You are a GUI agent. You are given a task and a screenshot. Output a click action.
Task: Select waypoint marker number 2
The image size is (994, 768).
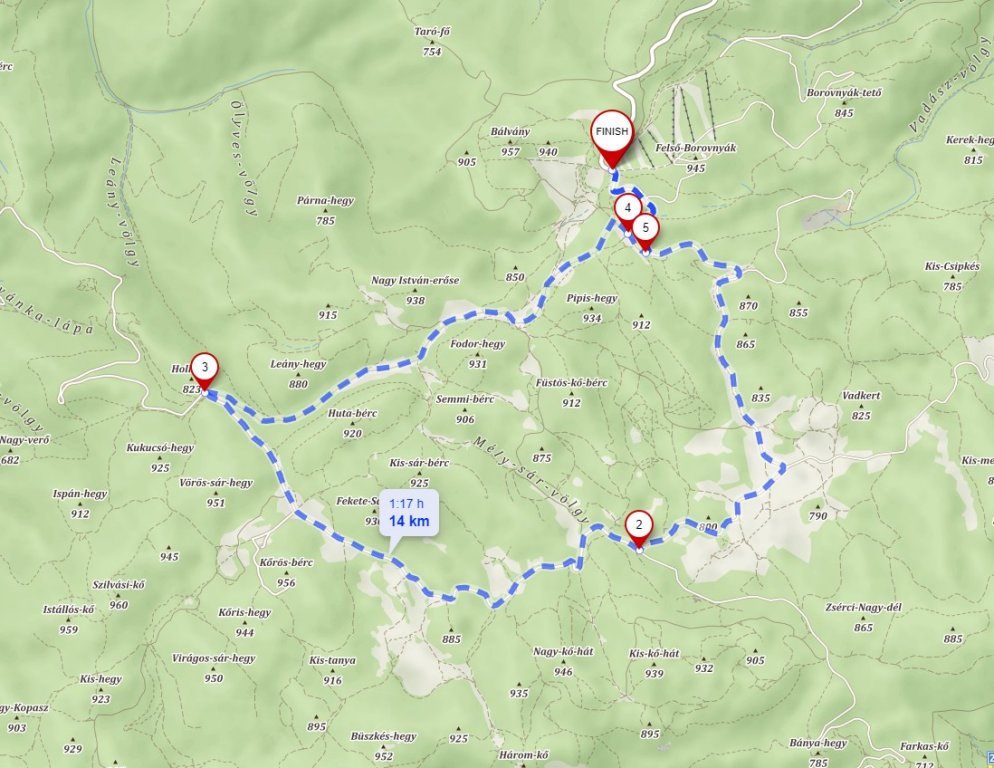click(639, 528)
